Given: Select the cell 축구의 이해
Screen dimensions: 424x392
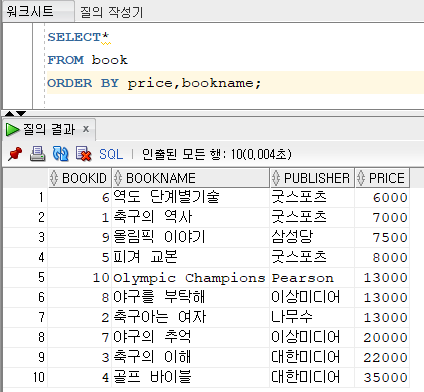Looking at the screenshot, I should click(191, 357).
